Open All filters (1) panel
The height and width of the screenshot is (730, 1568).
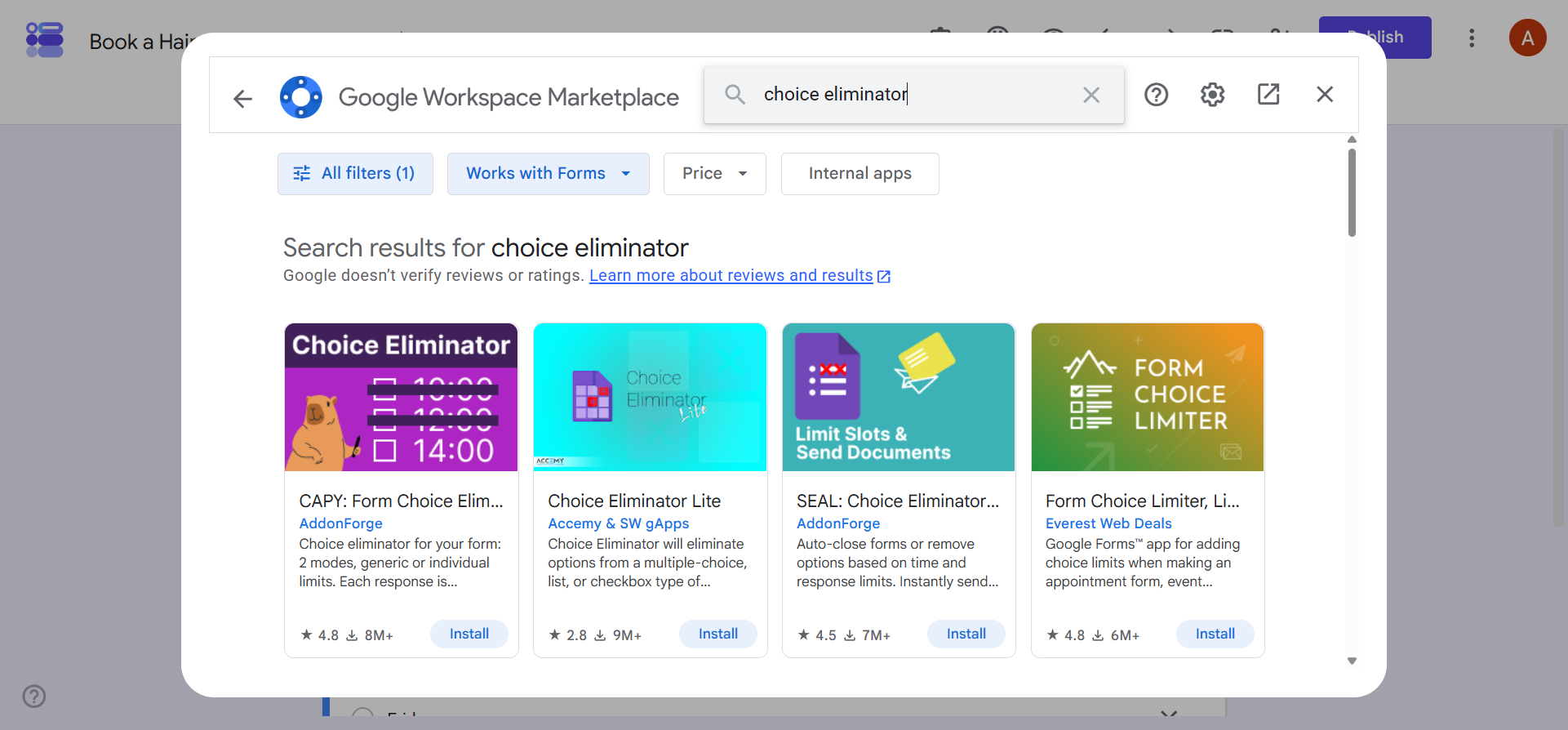point(355,174)
